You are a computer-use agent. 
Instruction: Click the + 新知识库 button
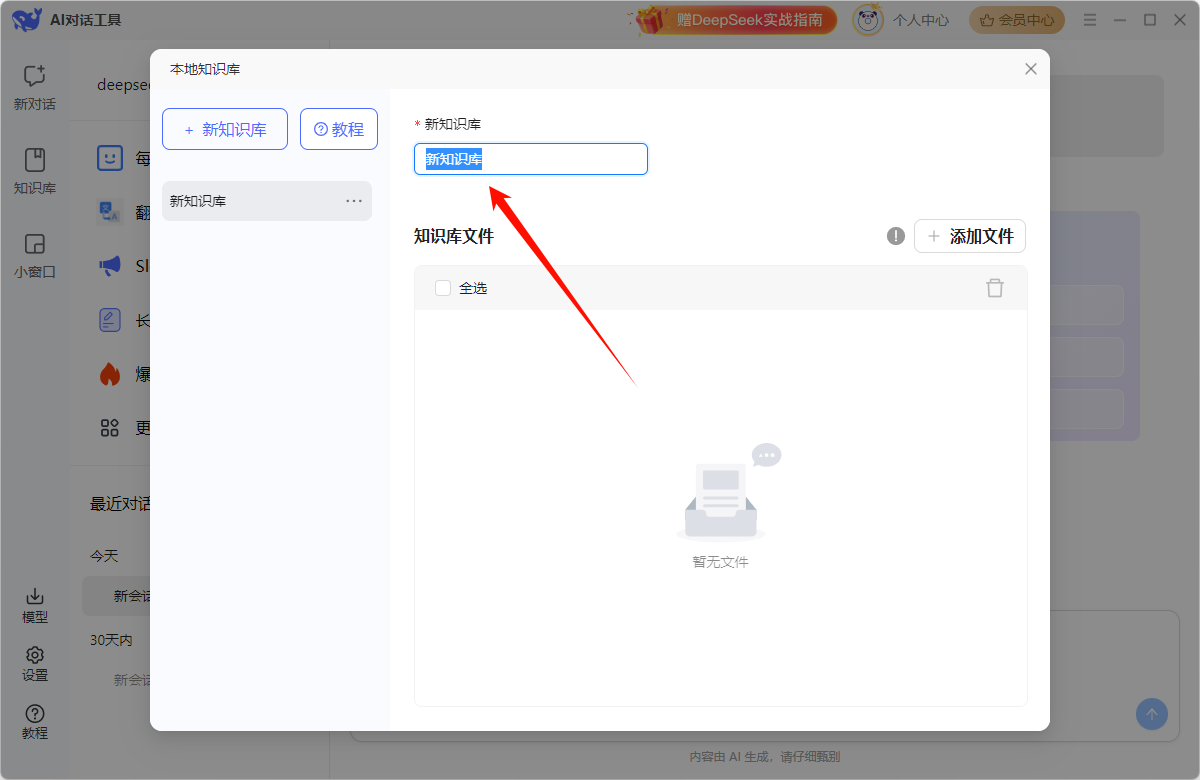click(x=225, y=129)
